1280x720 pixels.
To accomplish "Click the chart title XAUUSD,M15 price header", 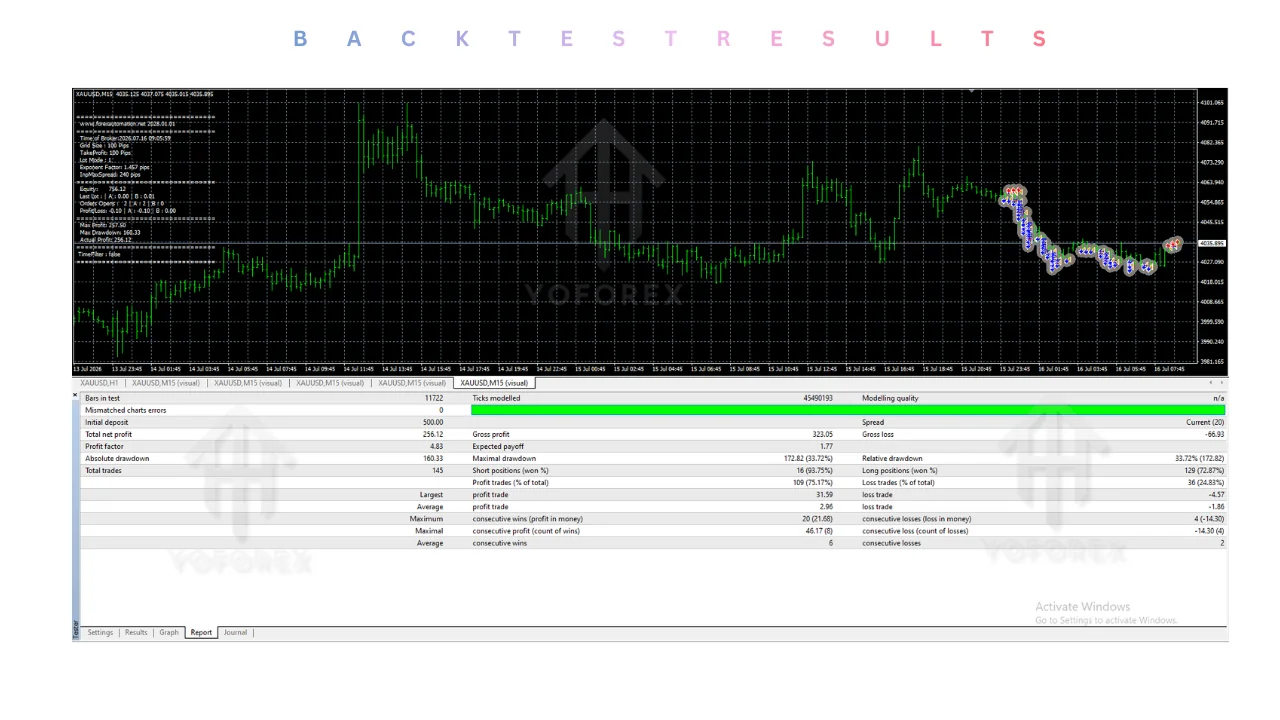I will (144, 94).
